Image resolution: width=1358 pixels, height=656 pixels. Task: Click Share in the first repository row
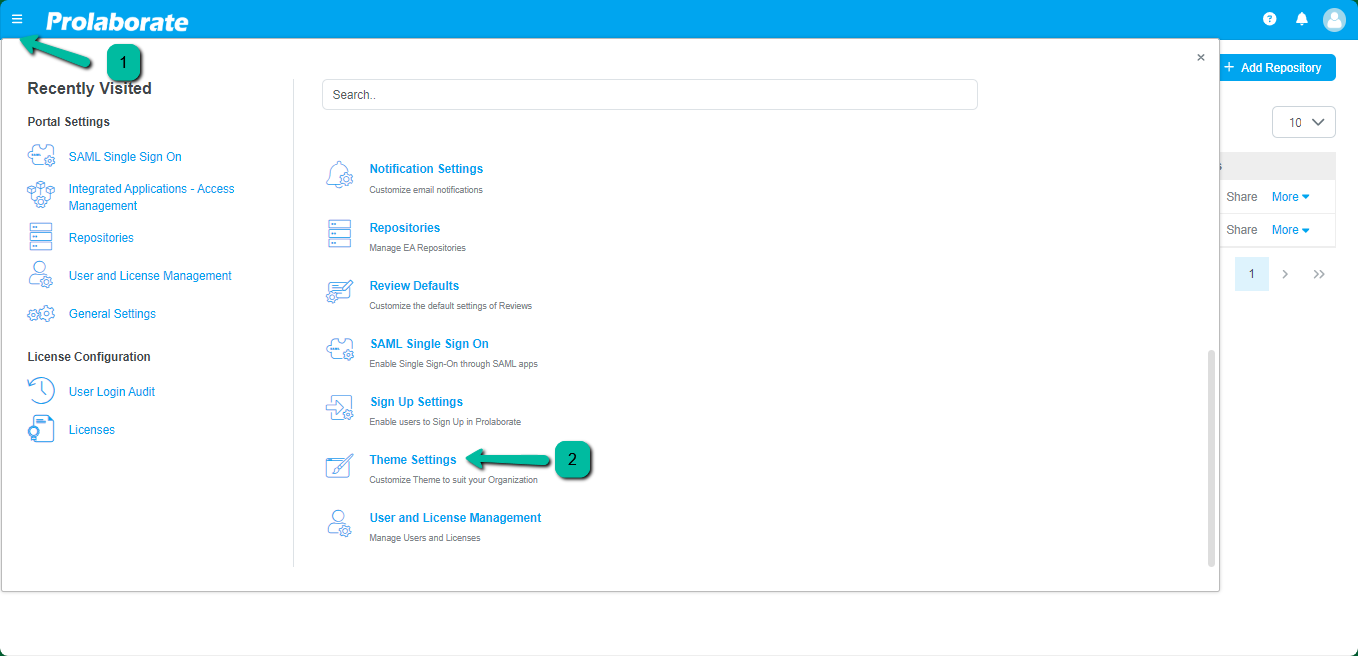pyautogui.click(x=1242, y=197)
